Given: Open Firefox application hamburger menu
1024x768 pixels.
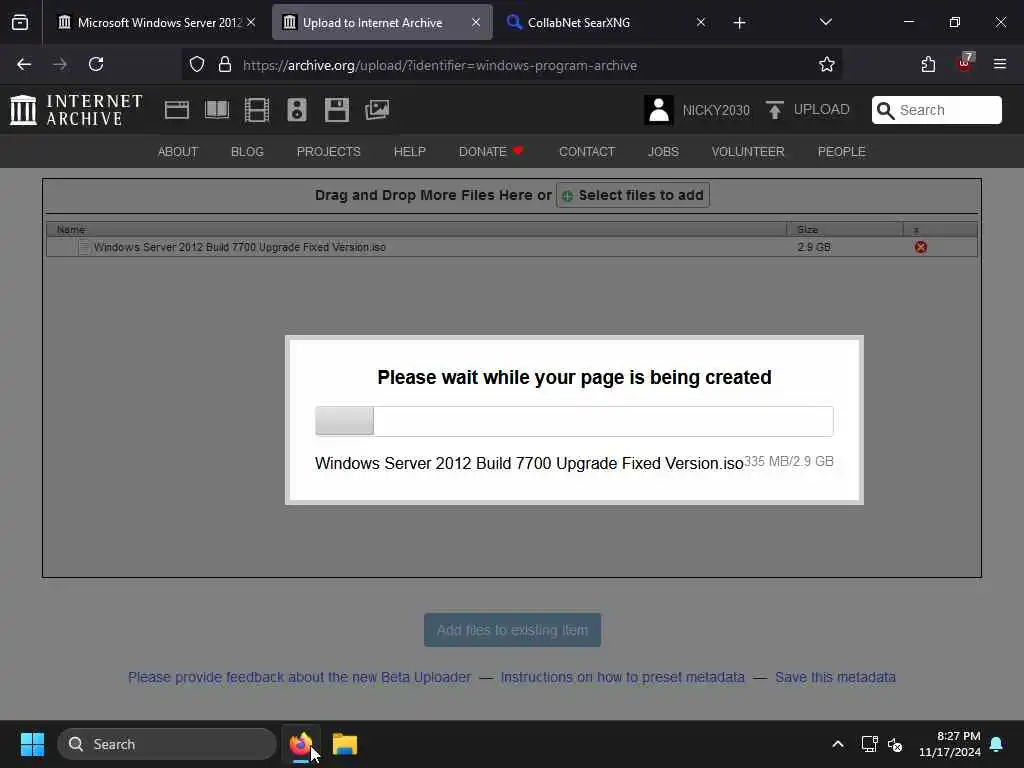Looking at the screenshot, I should coord(1000,64).
